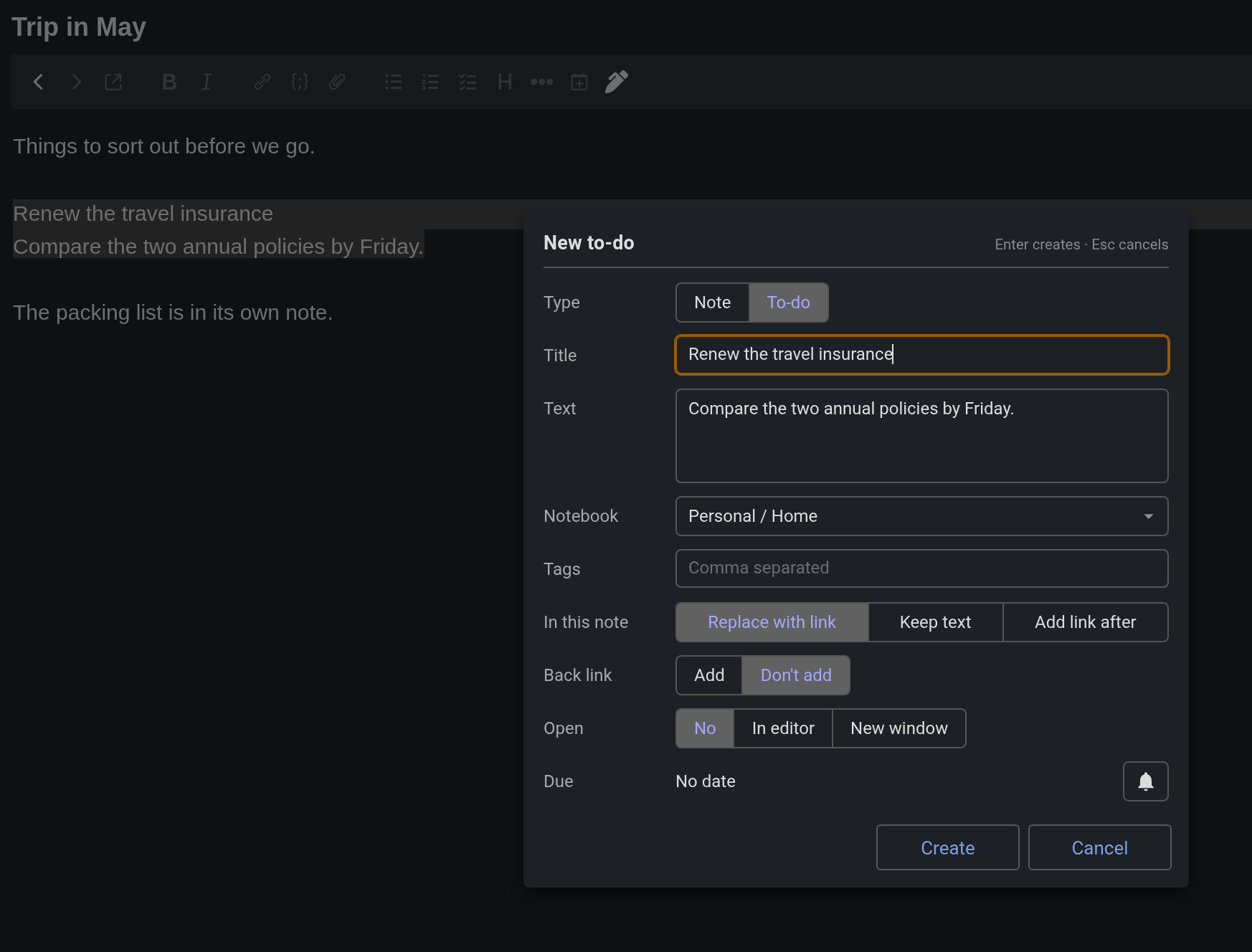Insert a hyperlink via link icon
Image resolution: width=1252 pixels, height=952 pixels.
262,82
